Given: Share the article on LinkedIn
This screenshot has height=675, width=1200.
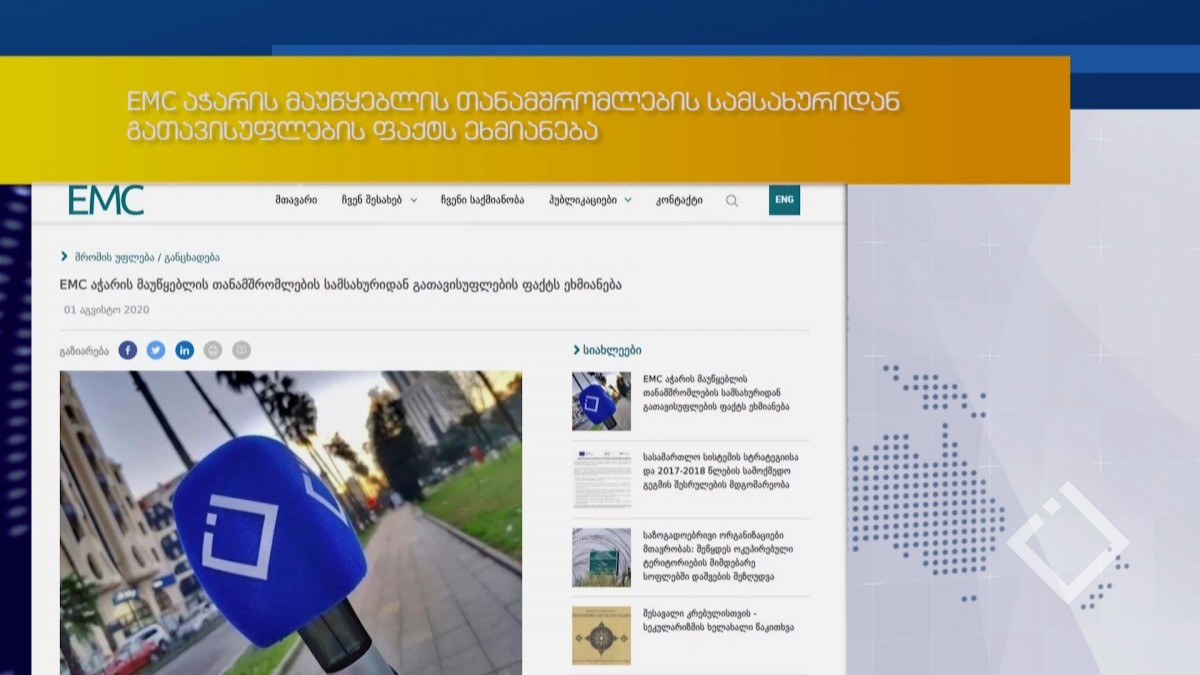Looking at the screenshot, I should (185, 350).
